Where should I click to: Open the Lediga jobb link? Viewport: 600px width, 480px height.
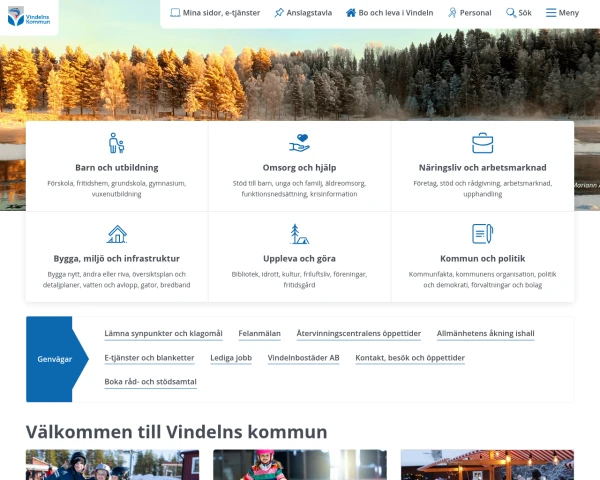click(231, 358)
